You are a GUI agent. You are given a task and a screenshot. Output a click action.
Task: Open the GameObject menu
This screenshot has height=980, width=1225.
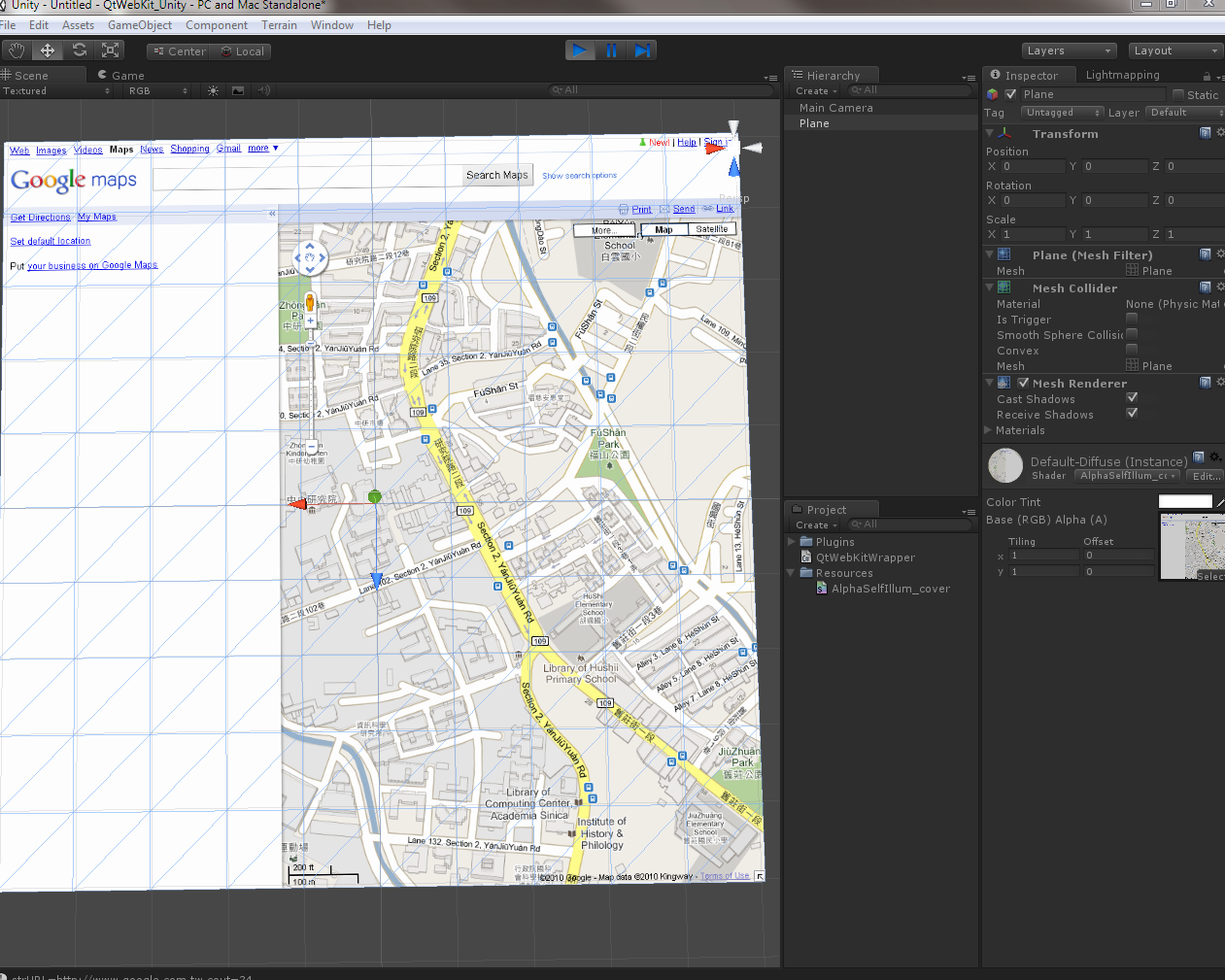pos(140,25)
